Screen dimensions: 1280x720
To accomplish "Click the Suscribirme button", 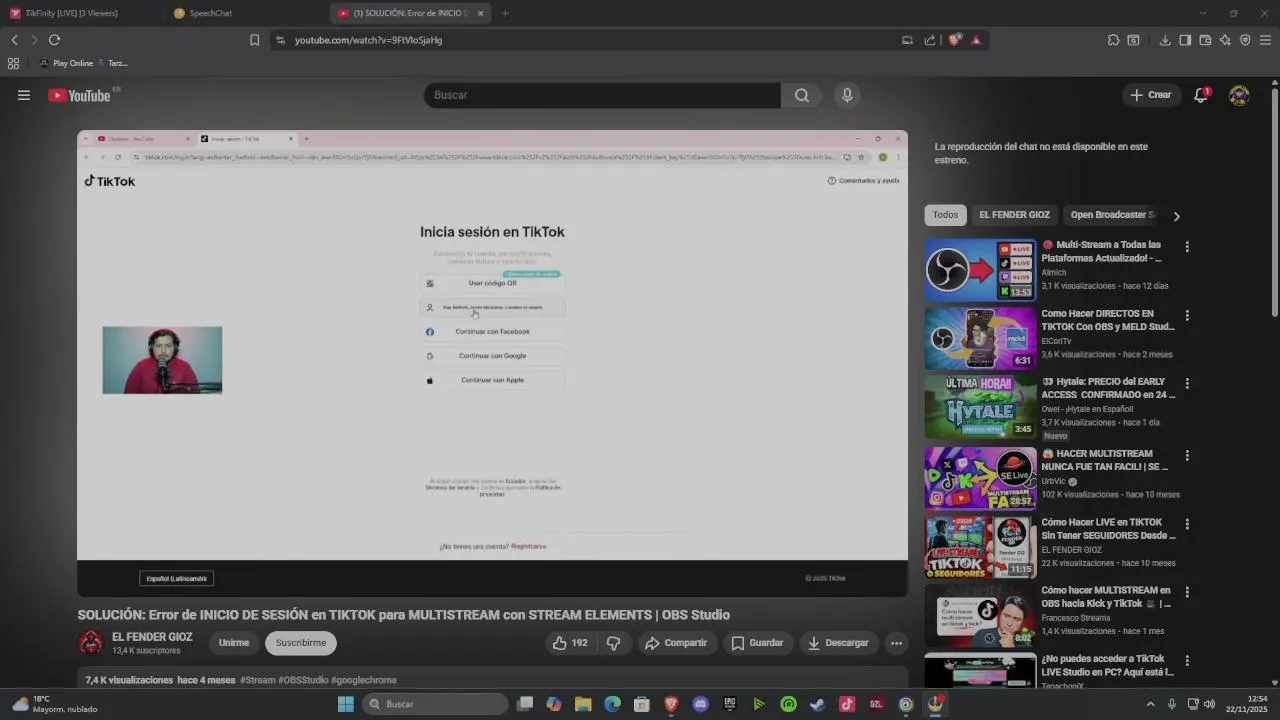I will (x=301, y=643).
